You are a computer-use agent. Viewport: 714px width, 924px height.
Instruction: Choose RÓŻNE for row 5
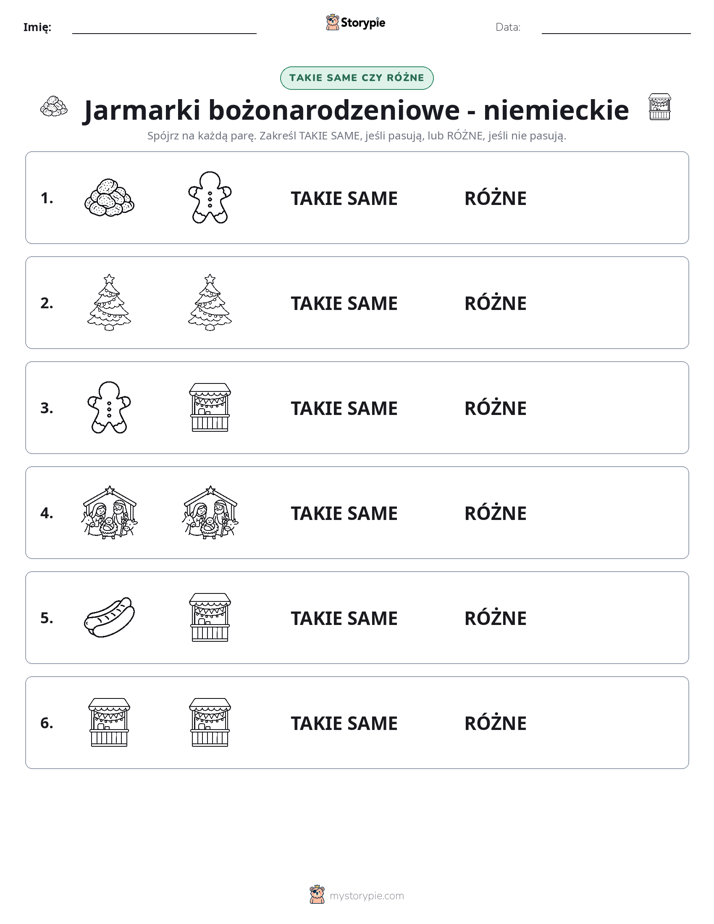(495, 618)
